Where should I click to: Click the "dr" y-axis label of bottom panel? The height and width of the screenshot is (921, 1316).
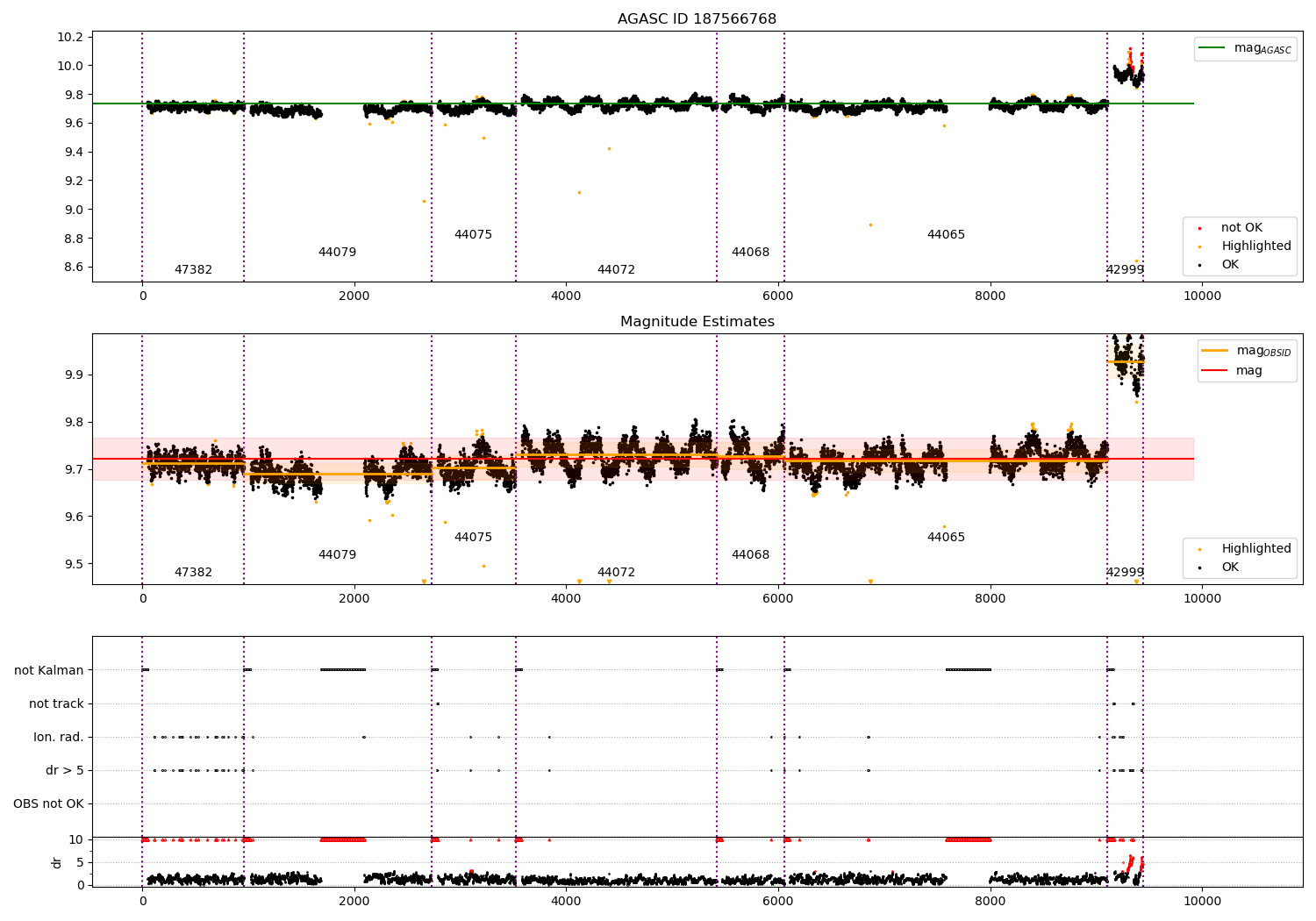(57, 862)
